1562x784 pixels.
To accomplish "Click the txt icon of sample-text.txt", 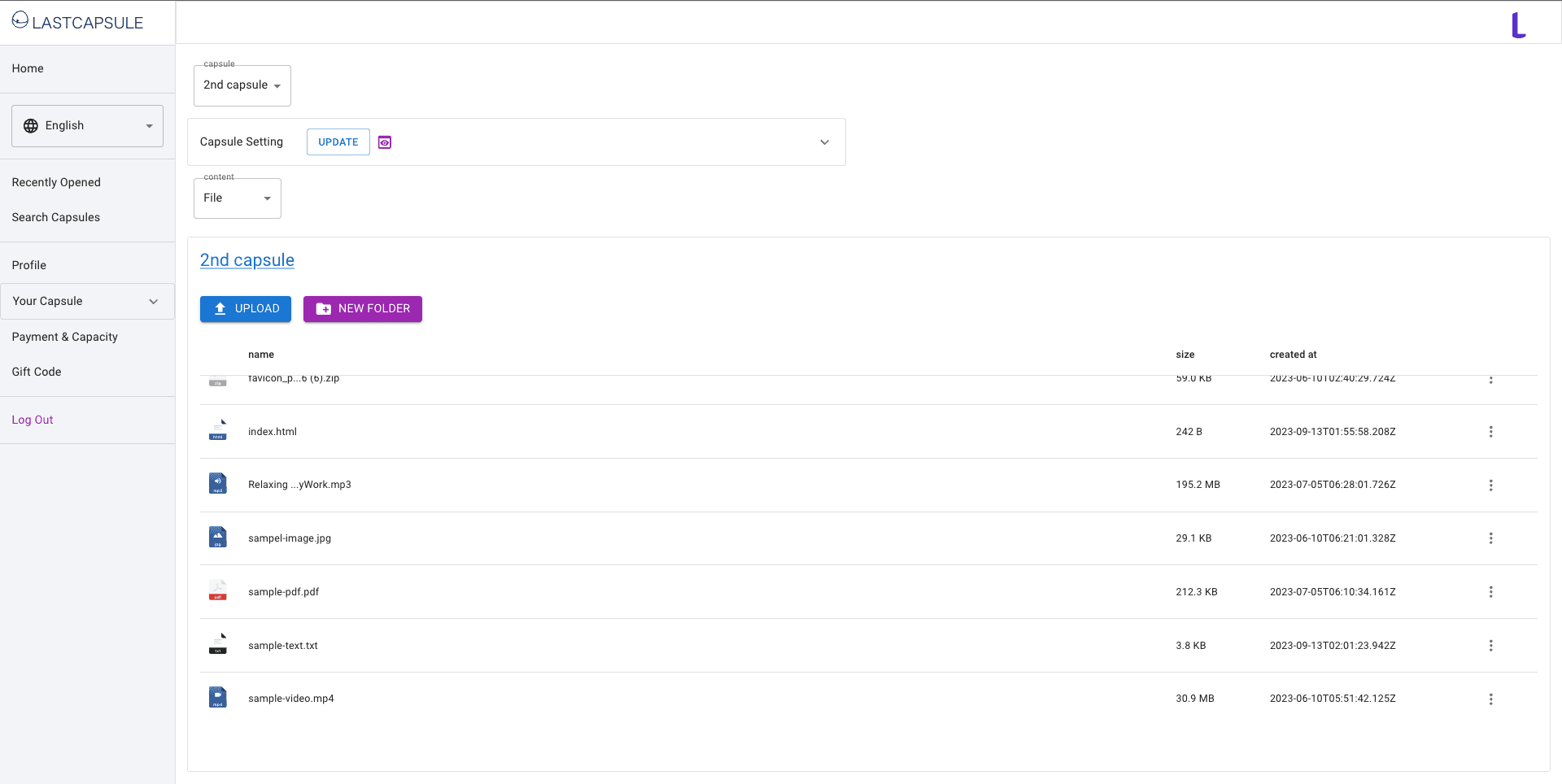I will 218,645.
